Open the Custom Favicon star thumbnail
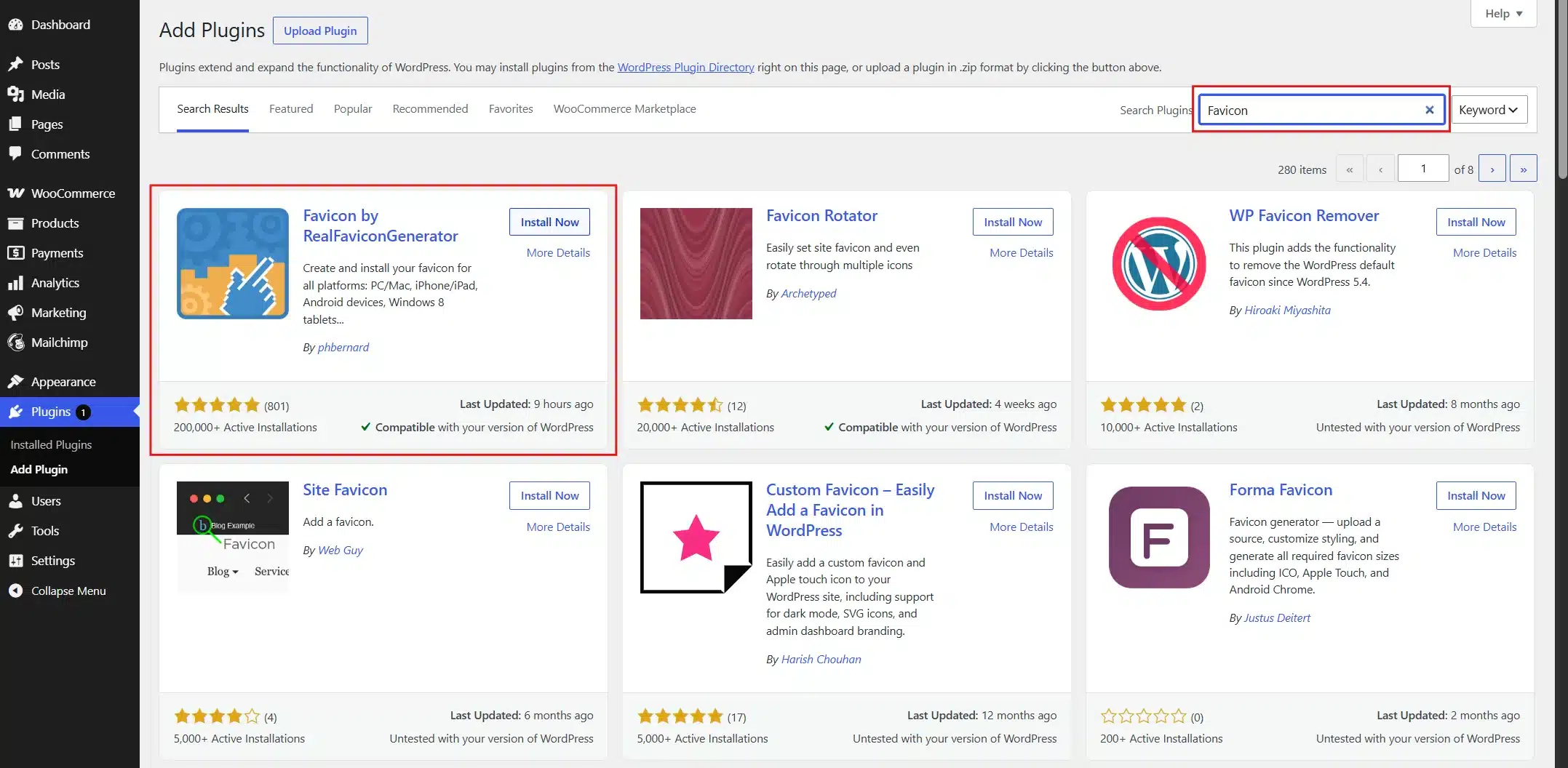 (x=696, y=537)
